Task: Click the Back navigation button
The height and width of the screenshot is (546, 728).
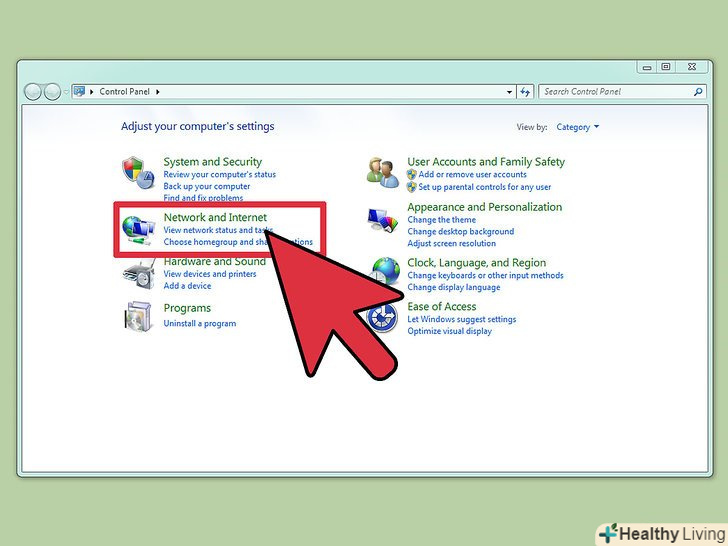Action: [32, 92]
